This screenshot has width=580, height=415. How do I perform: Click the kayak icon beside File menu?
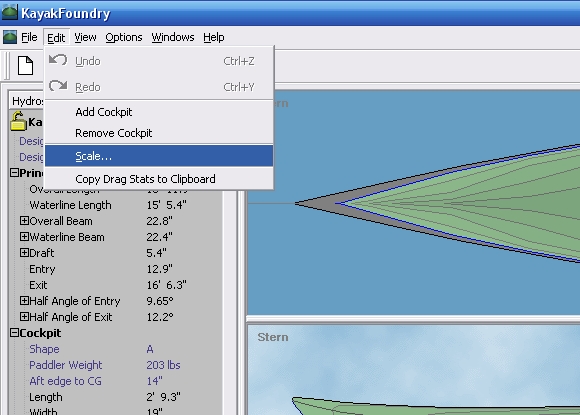click(10, 37)
